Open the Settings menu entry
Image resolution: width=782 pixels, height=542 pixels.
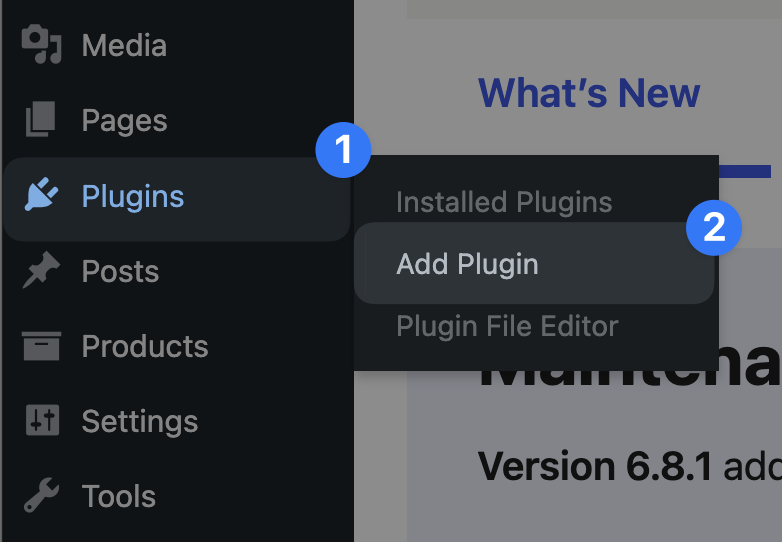[140, 421]
